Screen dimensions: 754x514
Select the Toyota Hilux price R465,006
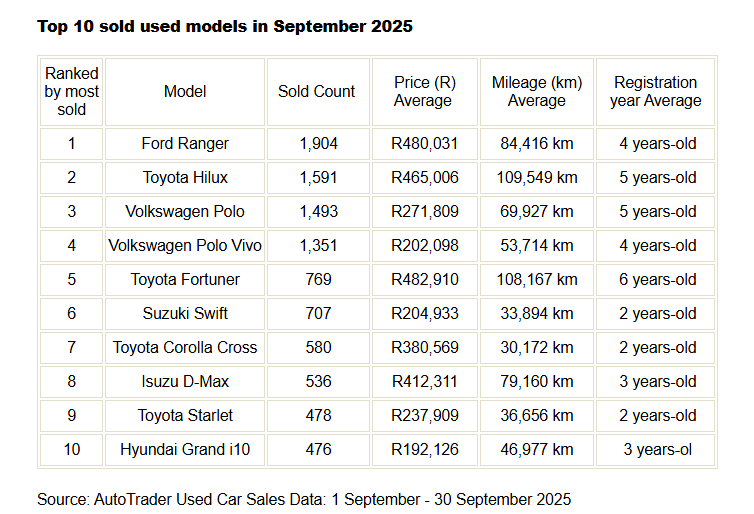pyautogui.click(x=426, y=178)
